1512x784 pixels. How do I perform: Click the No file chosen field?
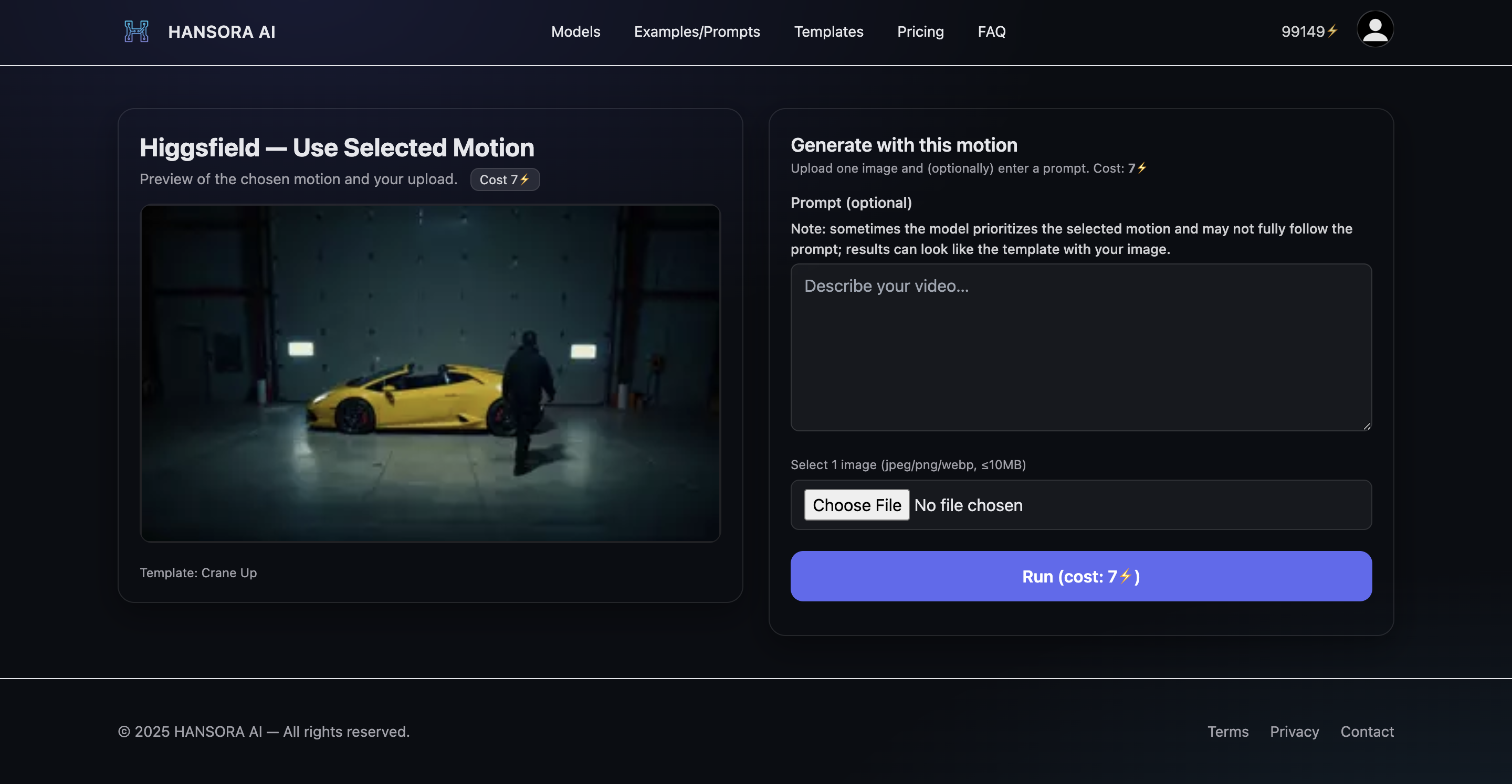(x=968, y=505)
